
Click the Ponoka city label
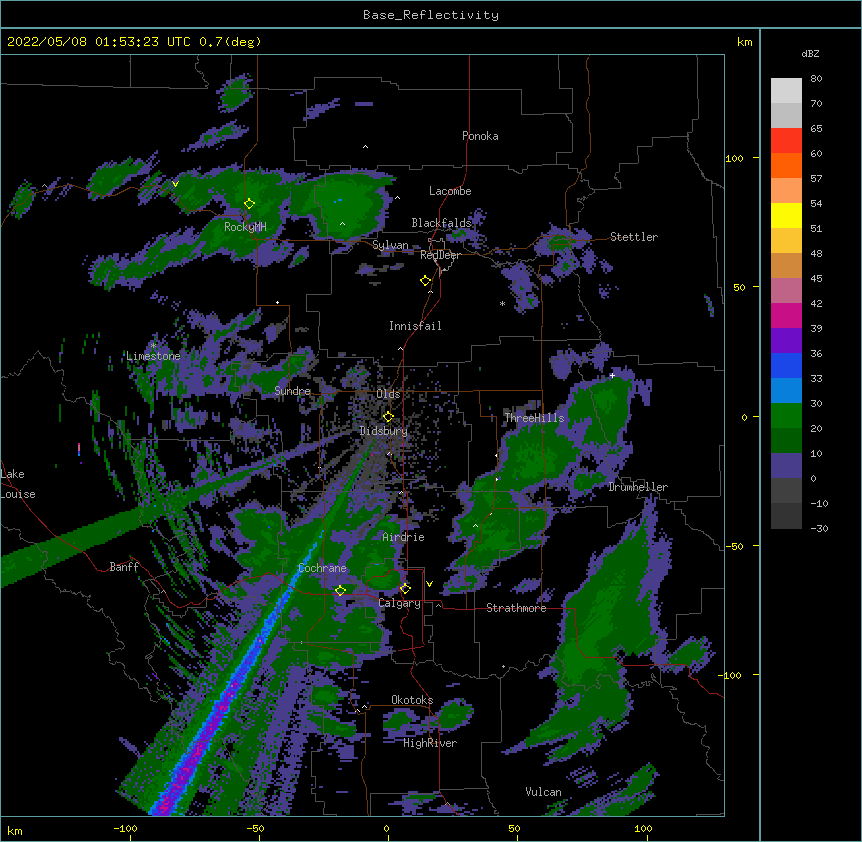click(480, 136)
